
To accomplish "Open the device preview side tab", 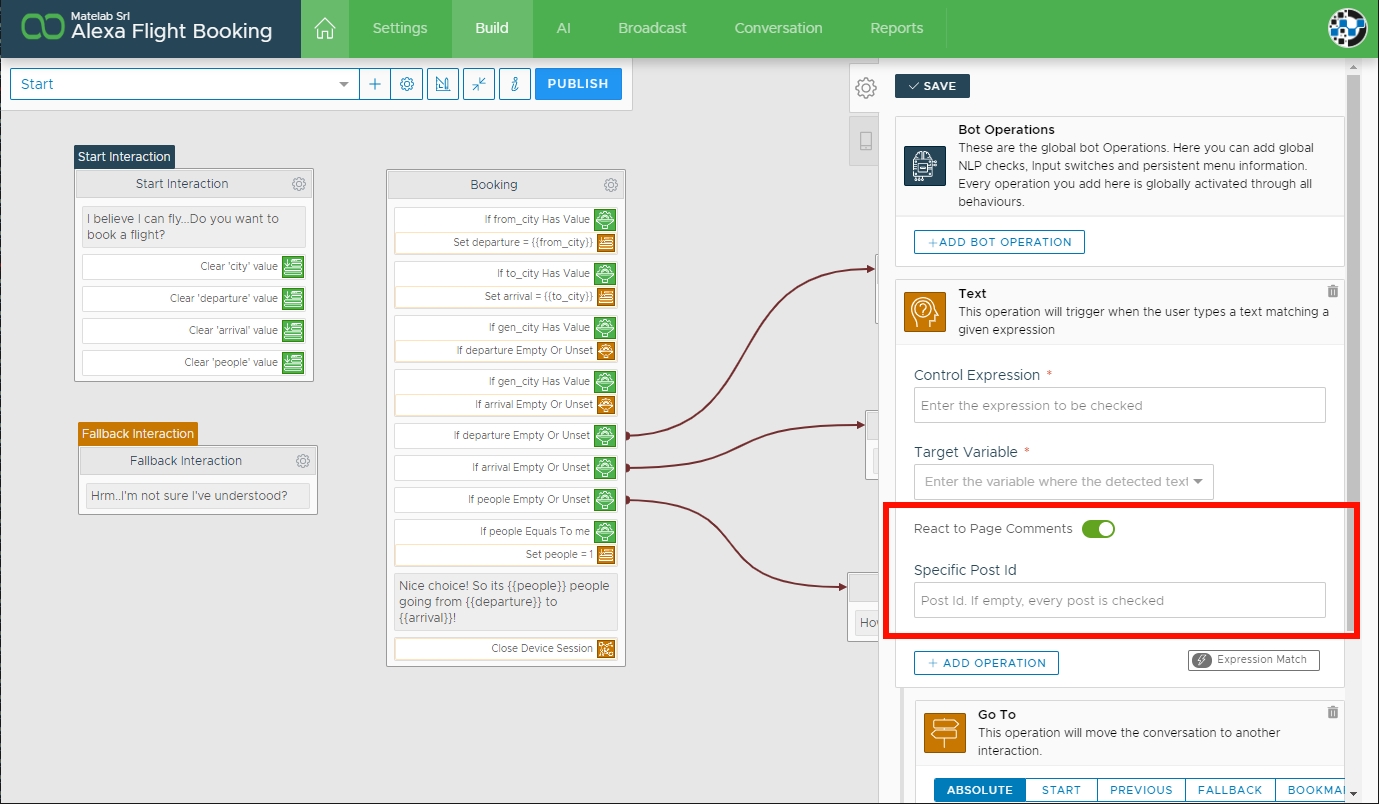I will 865,141.
